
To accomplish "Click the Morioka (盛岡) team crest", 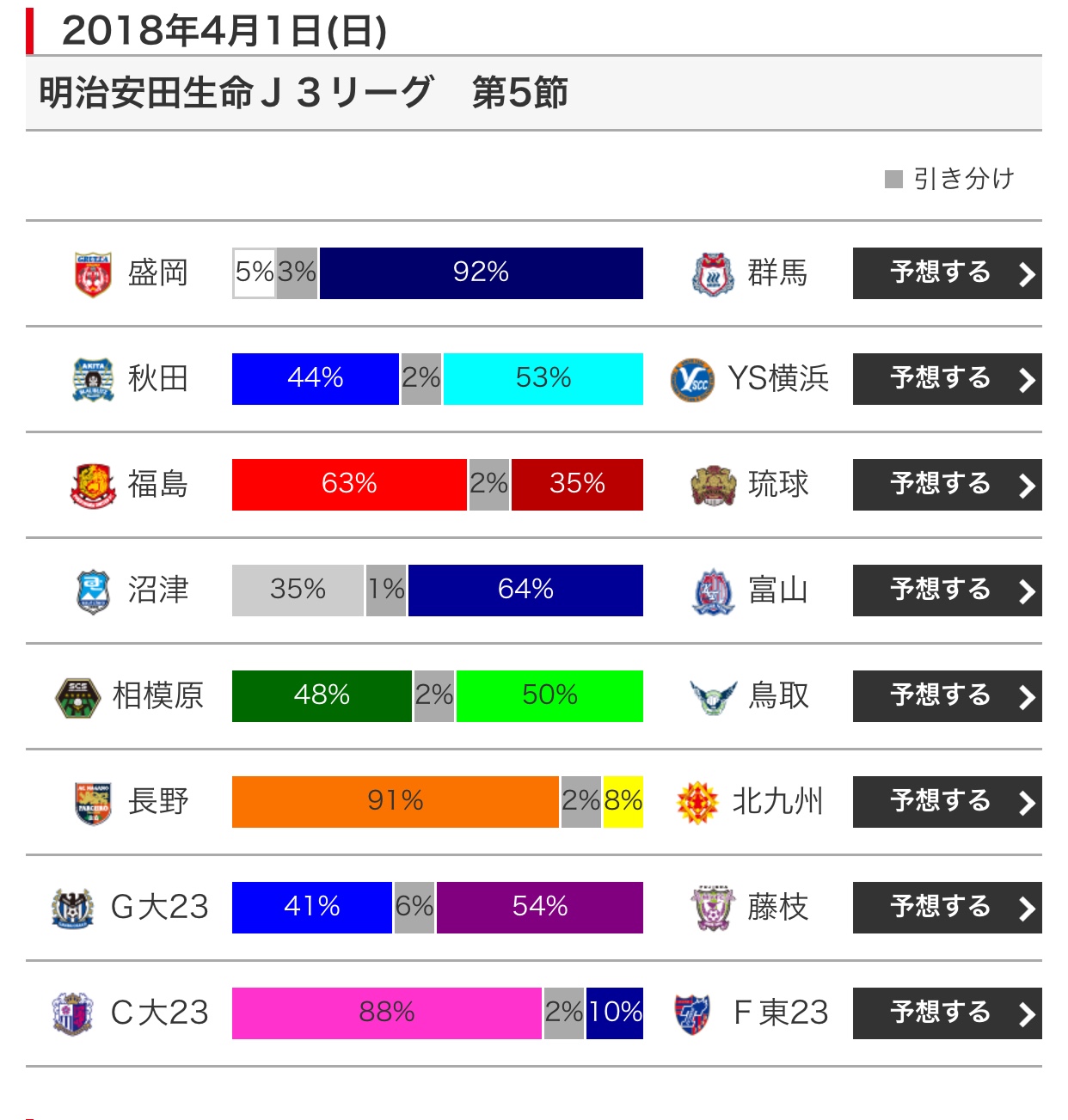I will click(93, 274).
